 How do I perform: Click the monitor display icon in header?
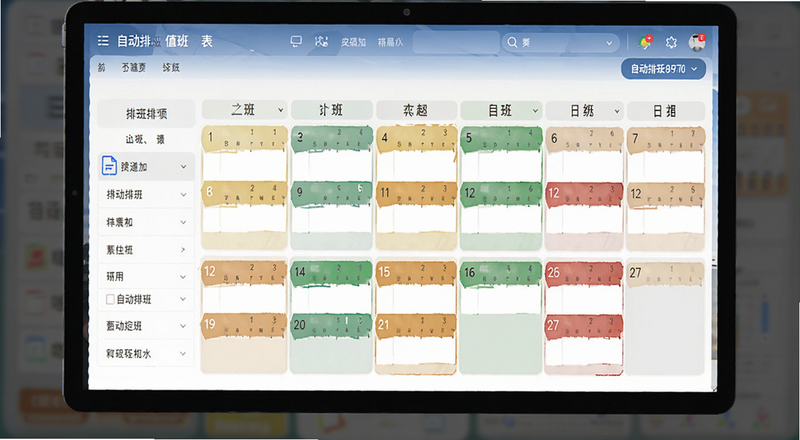click(x=296, y=41)
